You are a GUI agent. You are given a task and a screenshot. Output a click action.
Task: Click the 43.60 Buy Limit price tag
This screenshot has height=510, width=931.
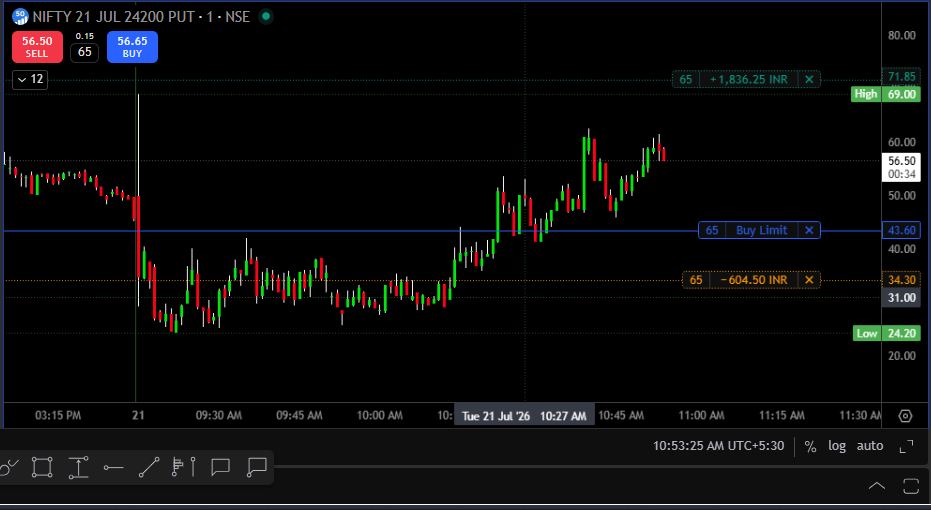901,230
